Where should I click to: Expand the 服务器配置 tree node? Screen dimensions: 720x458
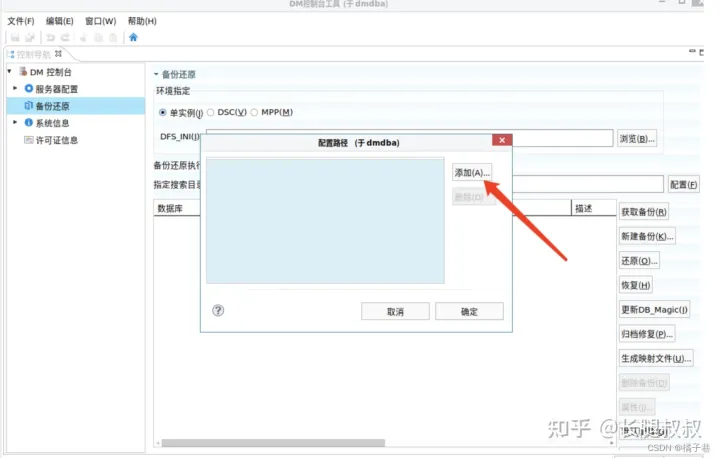point(15,88)
